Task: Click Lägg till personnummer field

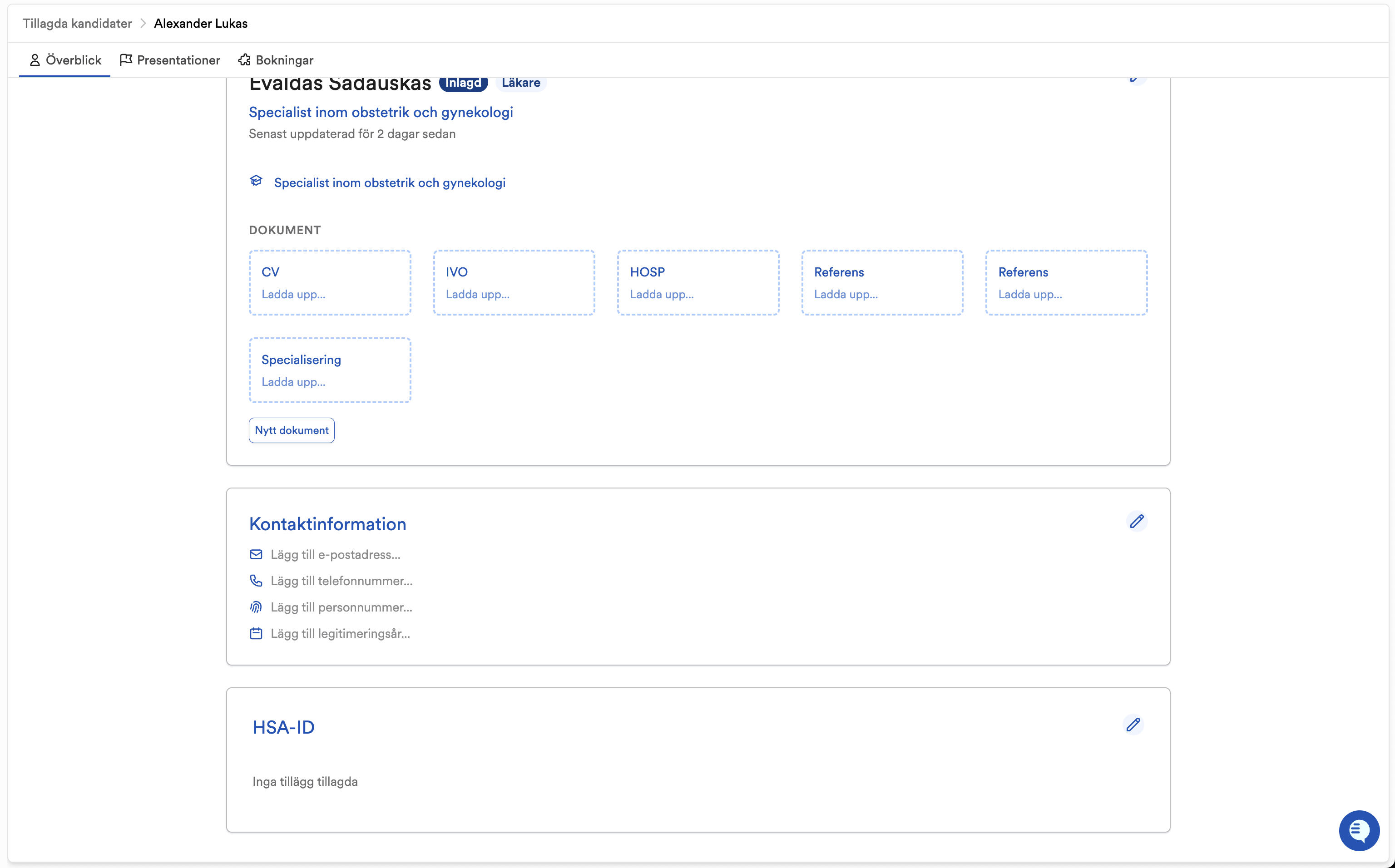Action: tap(341, 607)
